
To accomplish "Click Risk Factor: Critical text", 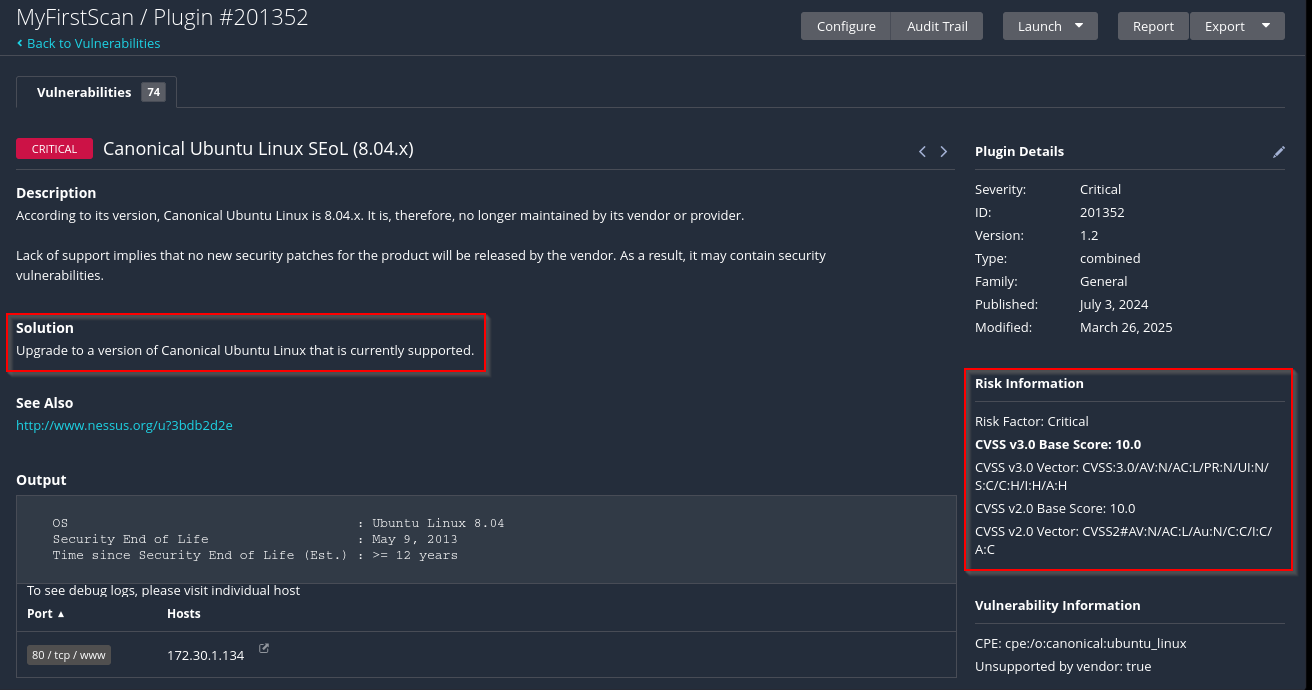I will point(1032,421).
